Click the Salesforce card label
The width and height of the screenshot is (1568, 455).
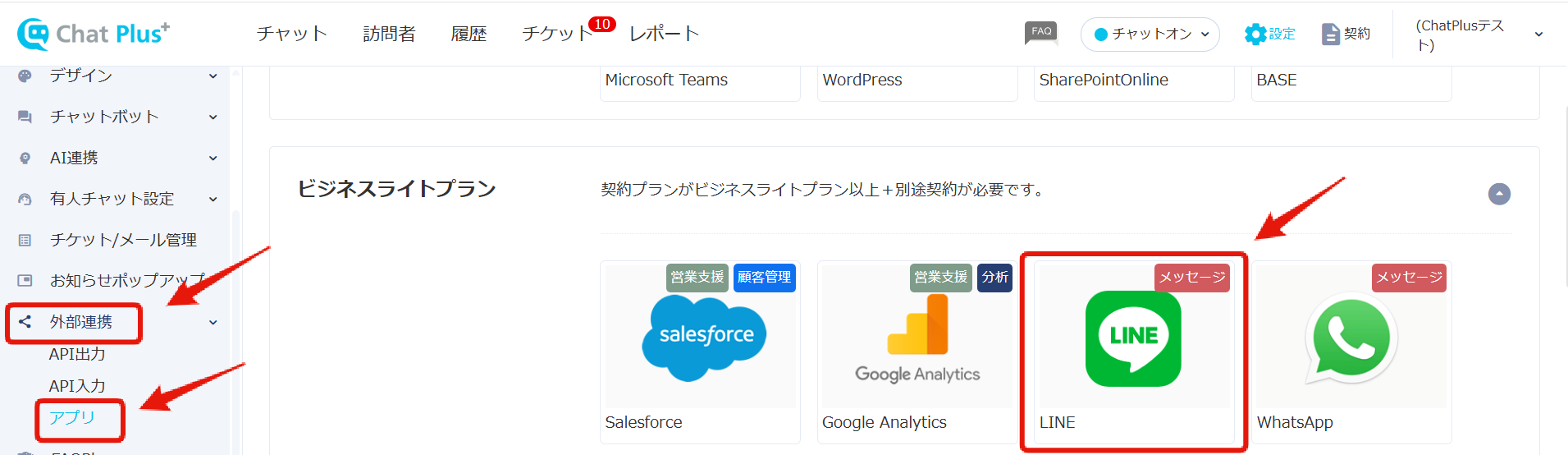coord(643,422)
